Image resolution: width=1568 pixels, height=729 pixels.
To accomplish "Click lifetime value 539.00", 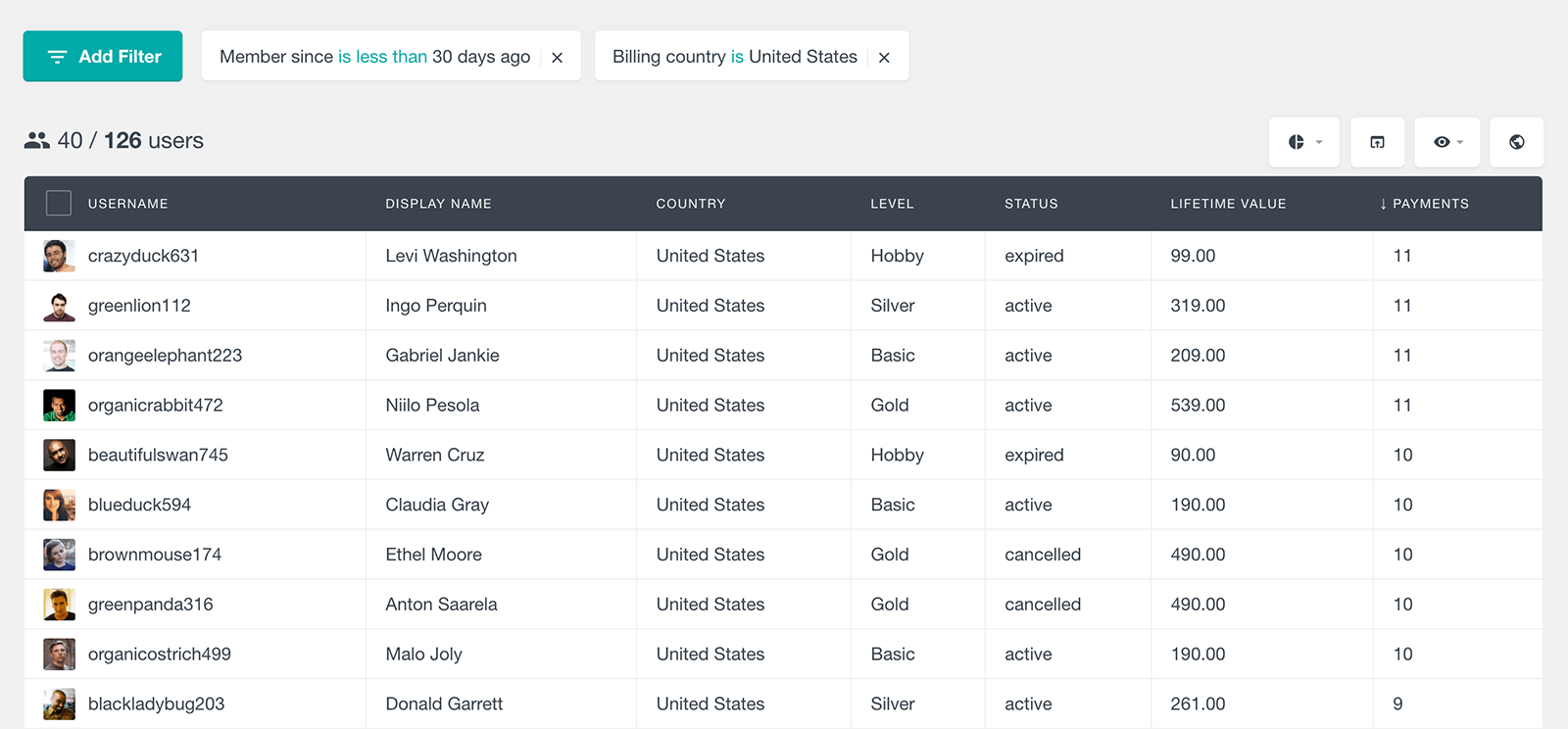I will [1198, 406].
